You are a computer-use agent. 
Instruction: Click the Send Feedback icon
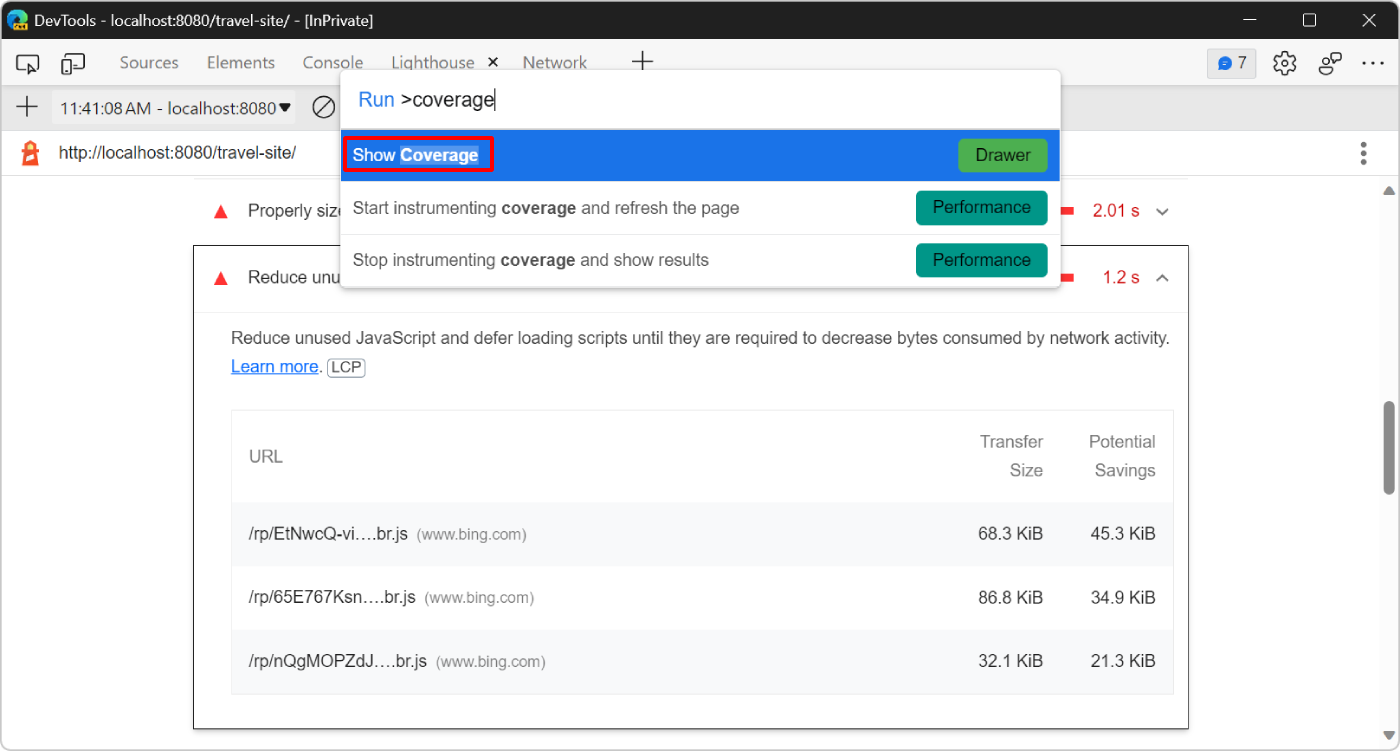[1330, 62]
